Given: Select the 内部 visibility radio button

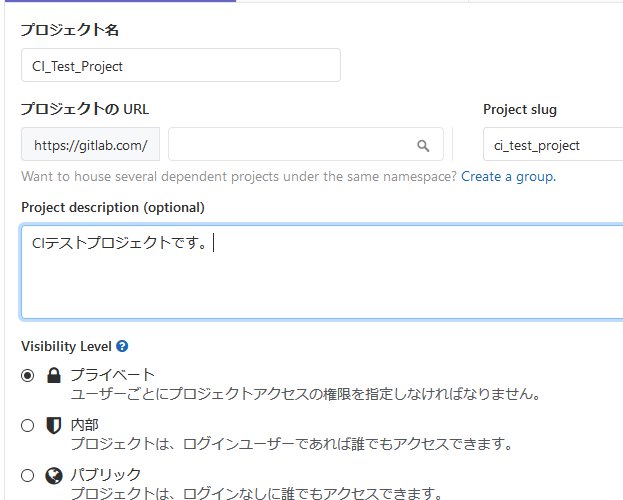Looking at the screenshot, I should [28, 425].
